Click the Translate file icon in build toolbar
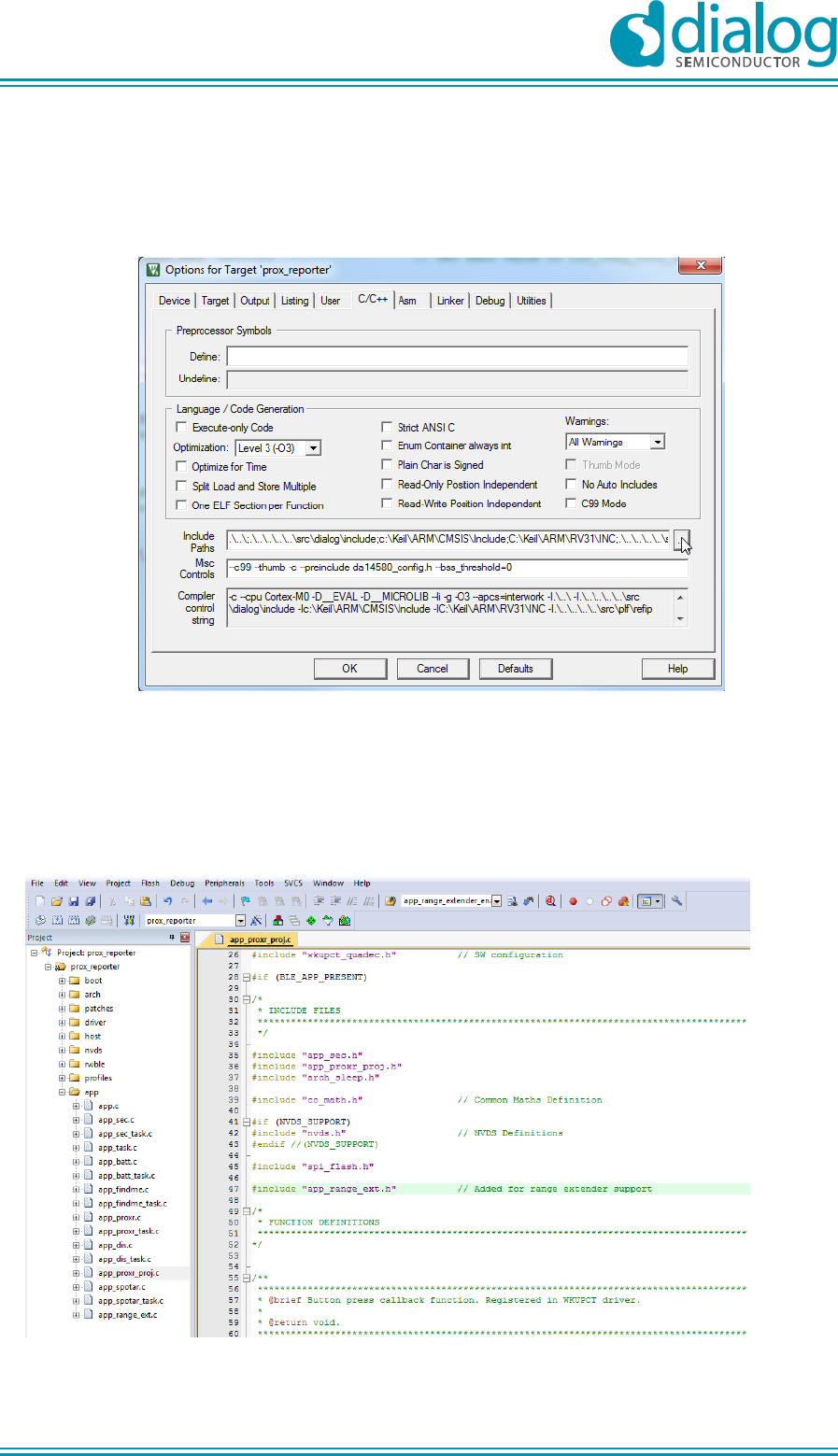 (40, 921)
